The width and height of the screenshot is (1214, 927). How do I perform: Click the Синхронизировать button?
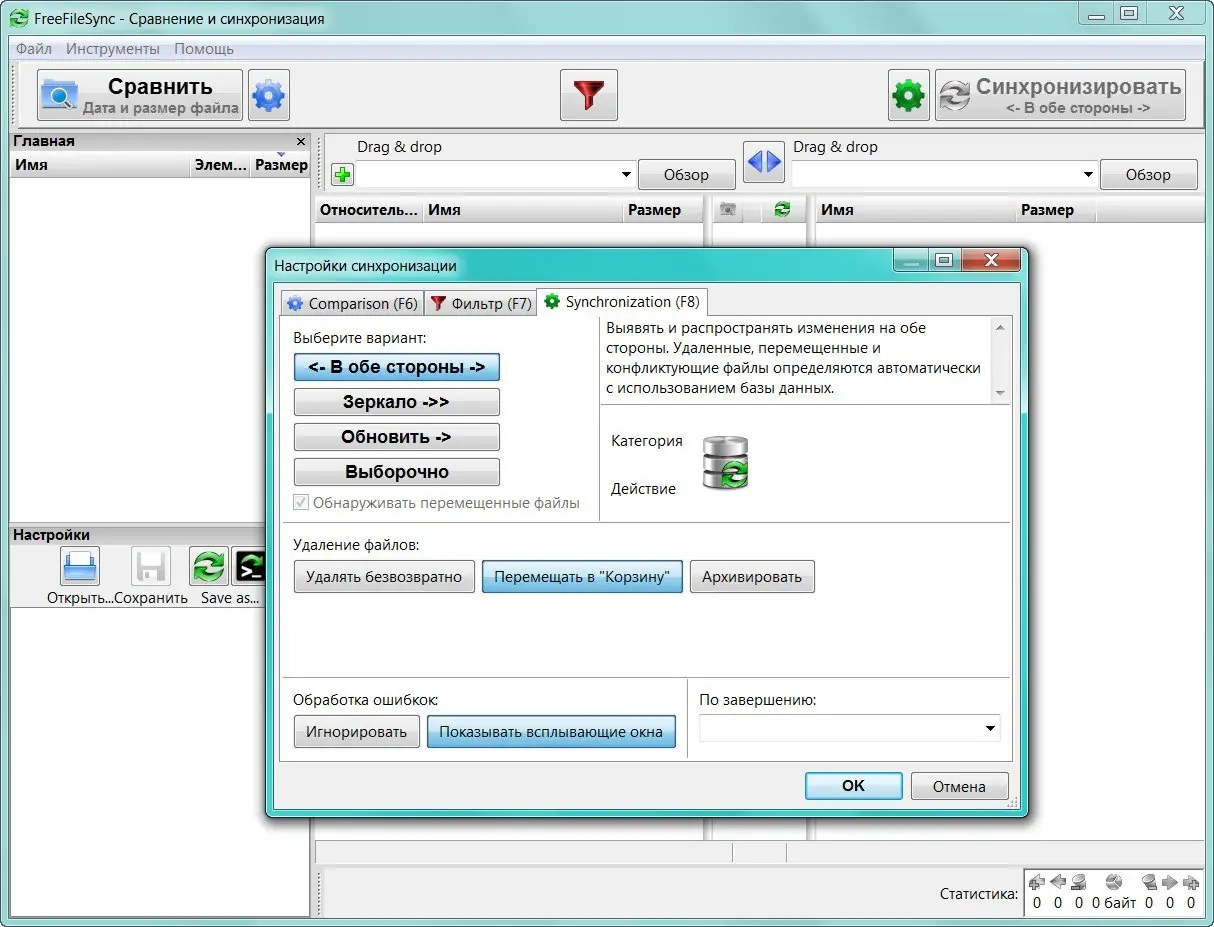tap(1060, 95)
